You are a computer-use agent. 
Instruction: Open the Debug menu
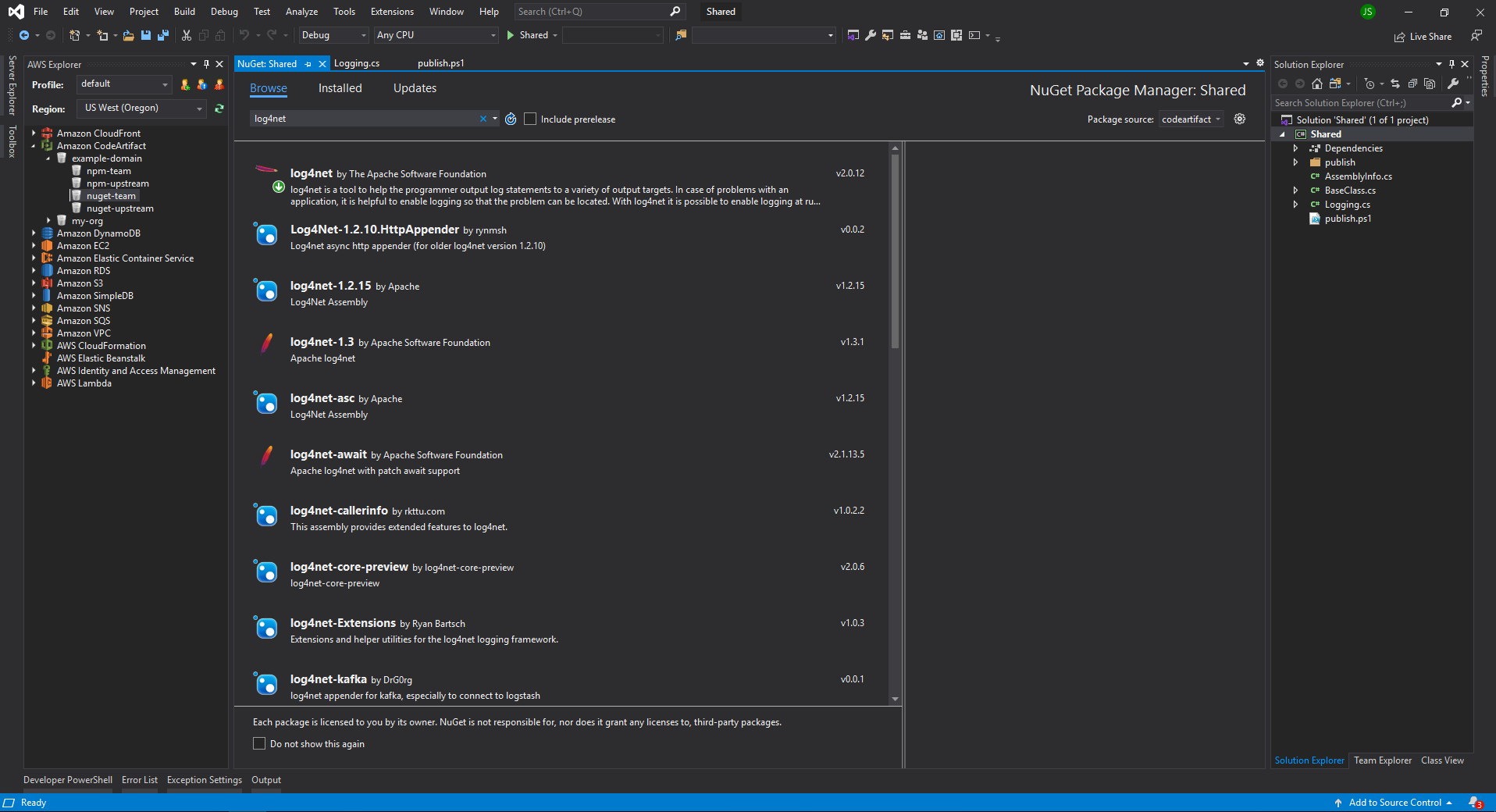[x=223, y=11]
